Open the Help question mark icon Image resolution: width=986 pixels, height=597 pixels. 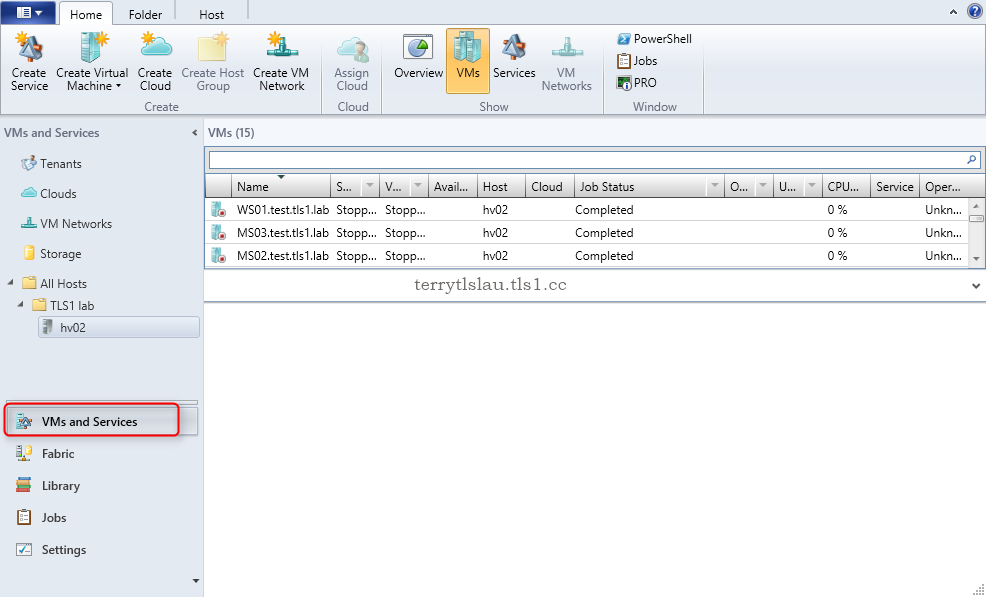(x=975, y=11)
